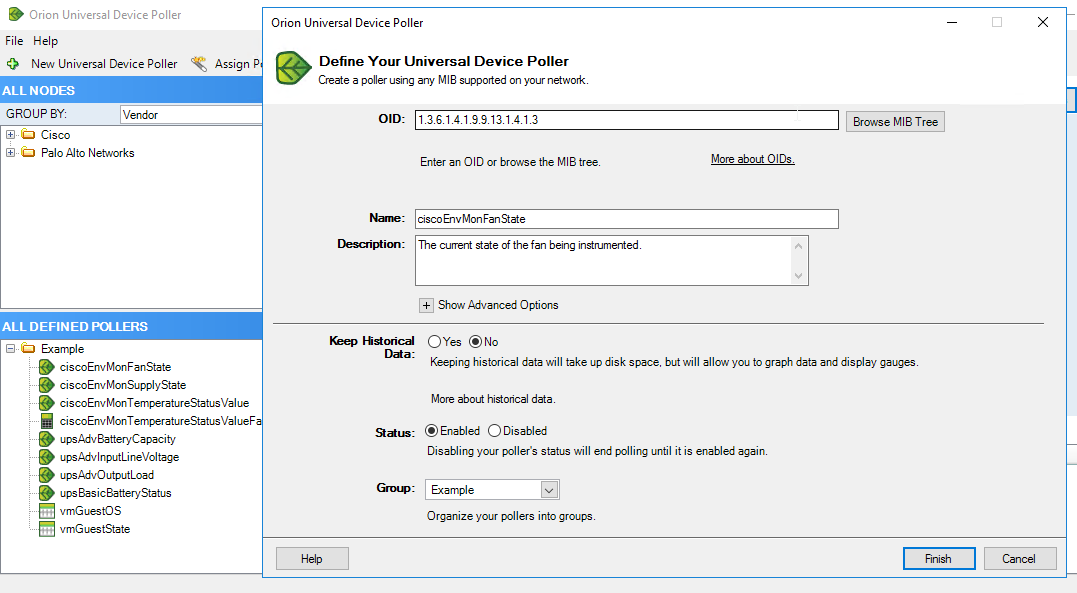The image size is (1077, 593).
Task: Click the calculator icon for ciscoEnvMonTemperatureStatusValueFa
Action: 47,421
